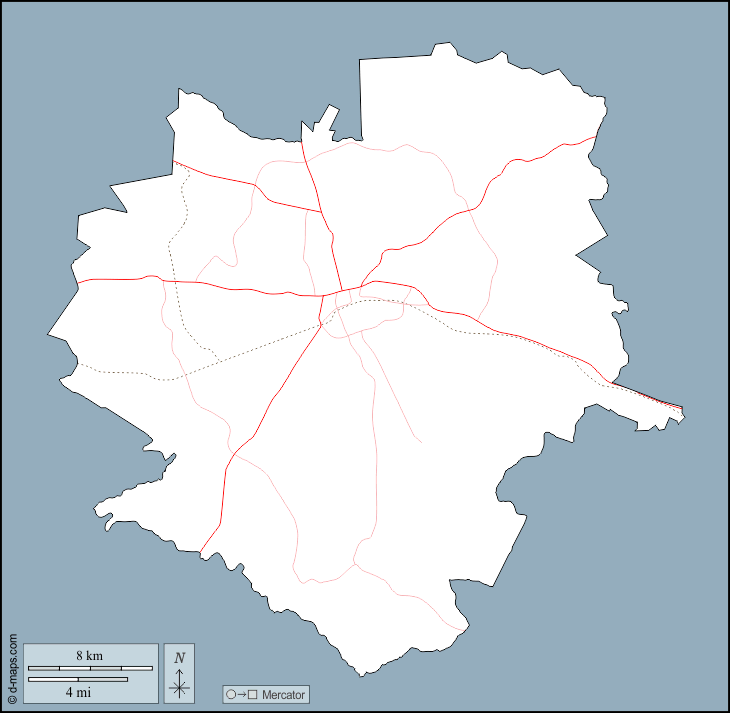Click where the red road exits the northeast boundary

597,137
